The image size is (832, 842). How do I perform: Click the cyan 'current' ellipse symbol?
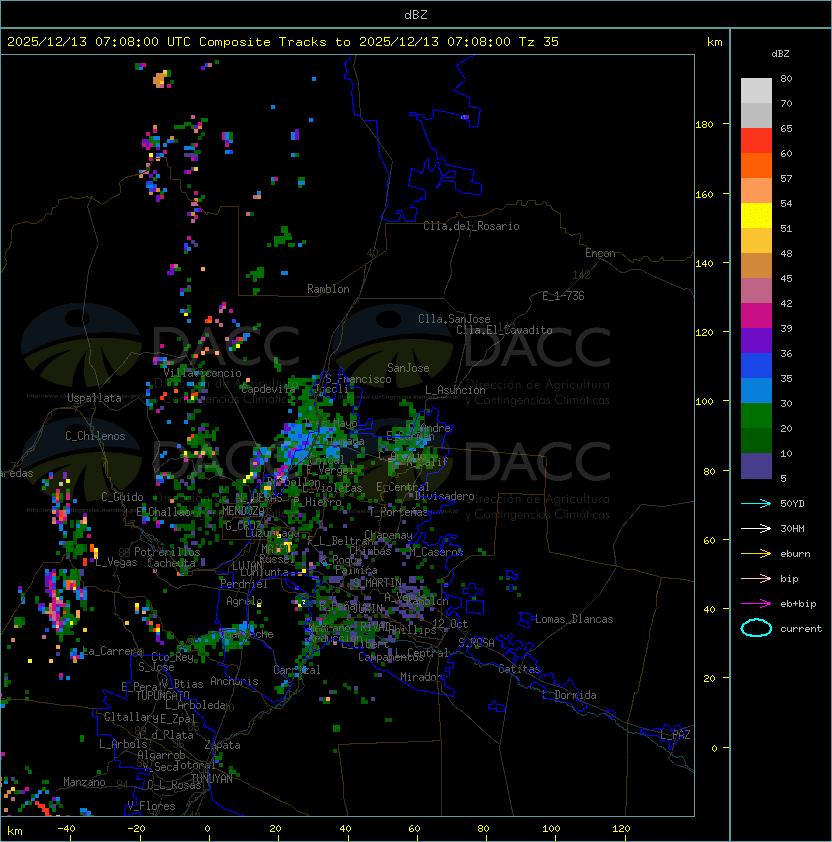[756, 628]
